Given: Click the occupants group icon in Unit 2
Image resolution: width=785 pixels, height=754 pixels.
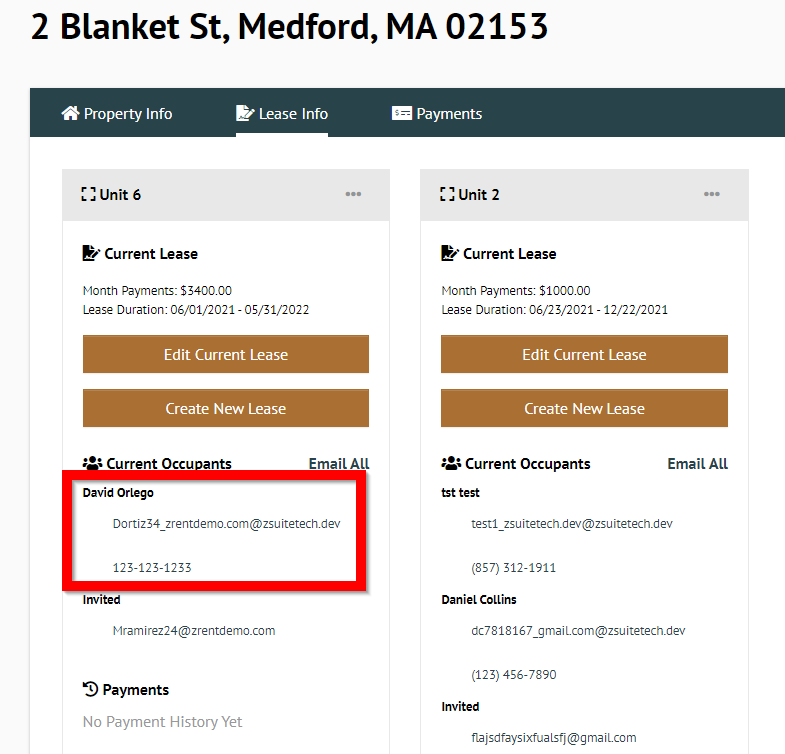Looking at the screenshot, I should tap(451, 464).
